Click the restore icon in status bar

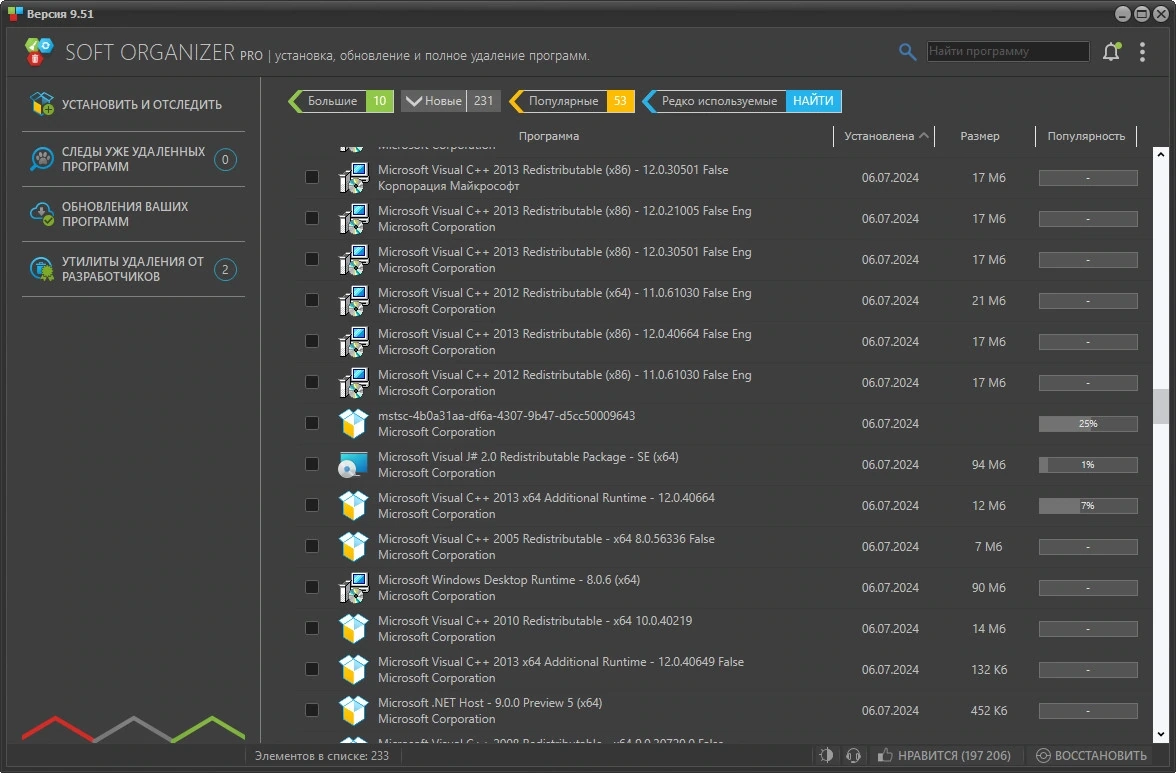[1043, 755]
